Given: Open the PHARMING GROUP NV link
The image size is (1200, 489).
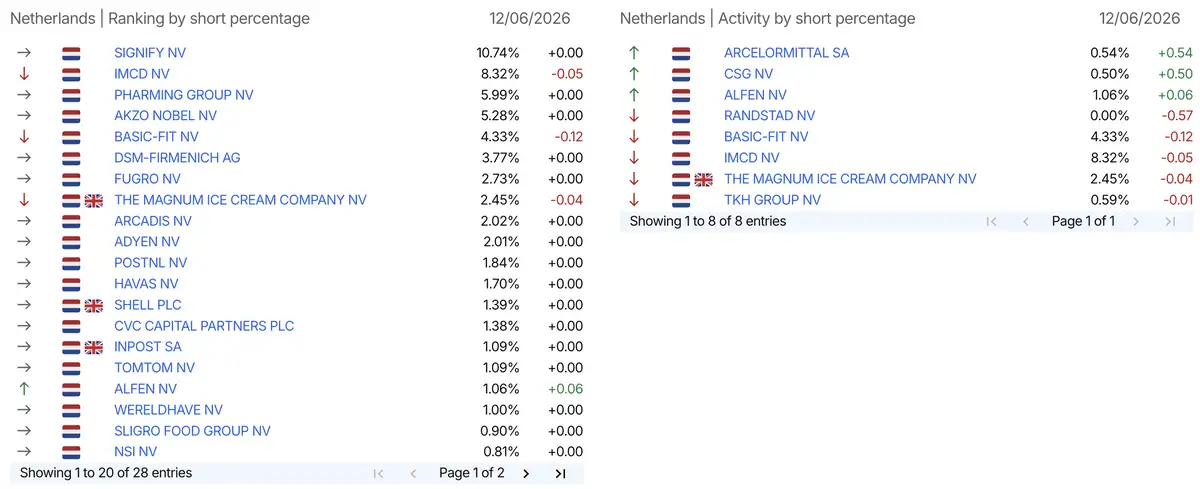Looking at the screenshot, I should [184, 95].
